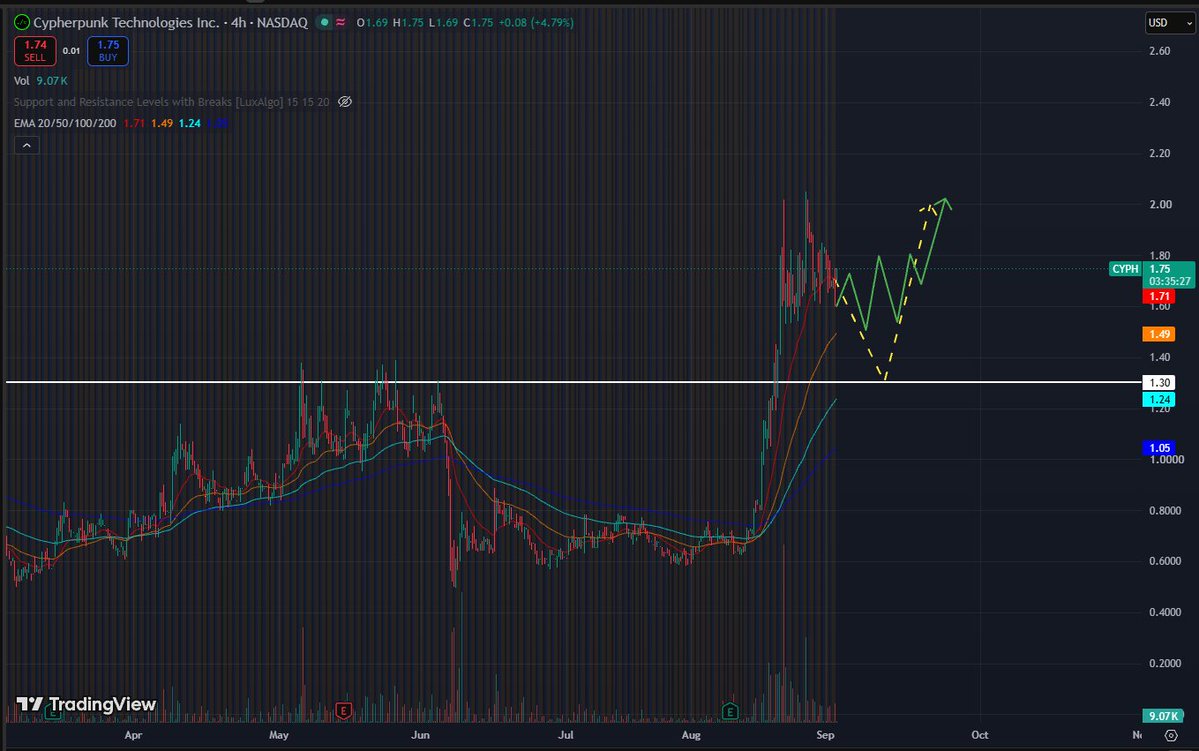The image size is (1199, 751).
Task: Click the red 1.71 EMA price label
Action: [x=1159, y=296]
